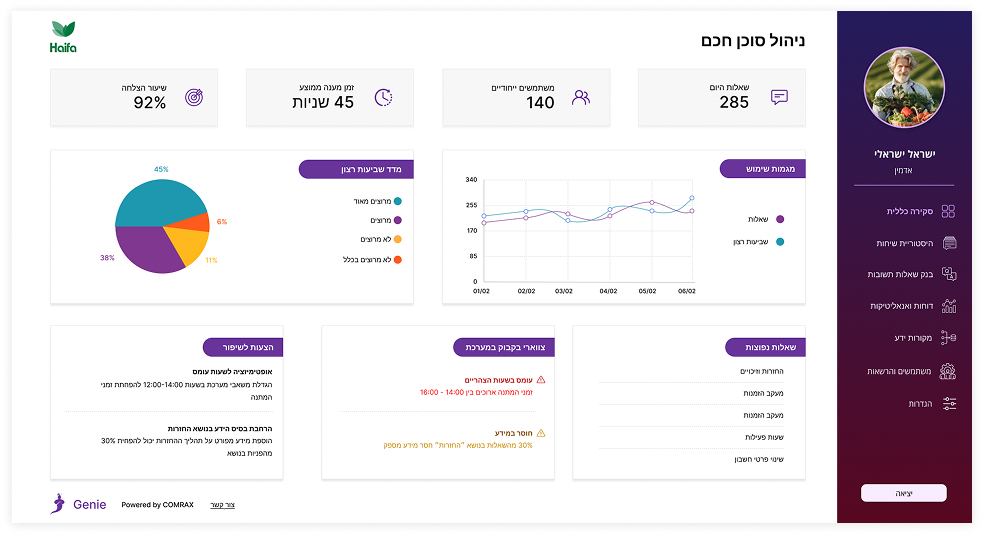Click the purple 38% pie chart slice

pyautogui.click(x=146, y=248)
